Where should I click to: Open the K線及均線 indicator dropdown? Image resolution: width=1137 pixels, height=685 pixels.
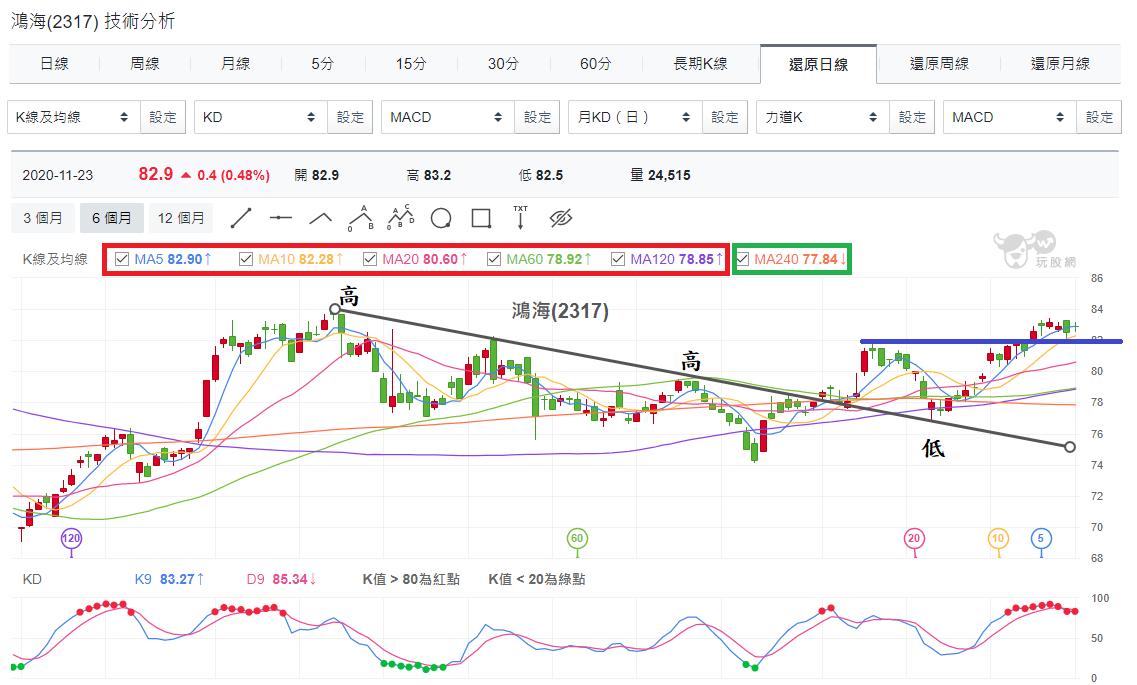pyautogui.click(x=73, y=117)
